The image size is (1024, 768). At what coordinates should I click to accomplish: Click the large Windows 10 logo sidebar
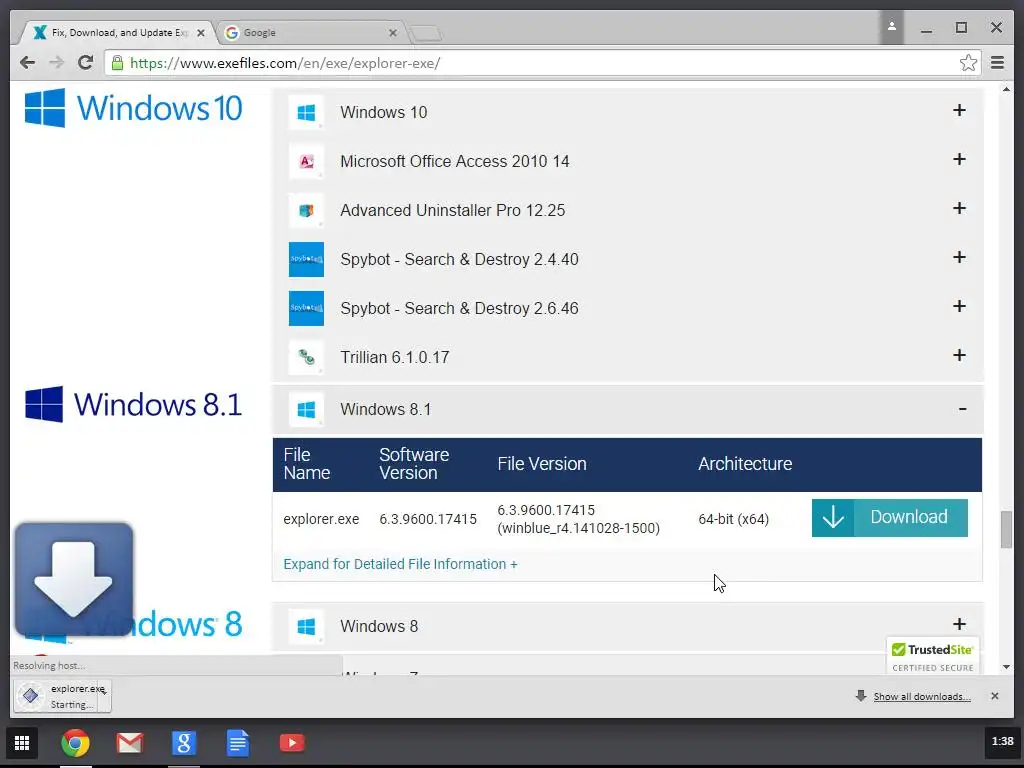[x=133, y=108]
